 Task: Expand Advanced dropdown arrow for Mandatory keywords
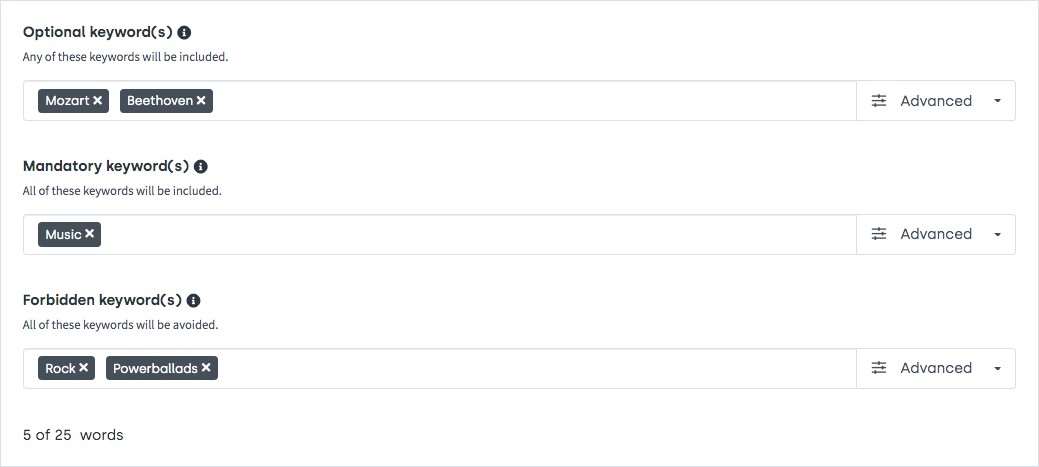pyautogui.click(x=997, y=234)
